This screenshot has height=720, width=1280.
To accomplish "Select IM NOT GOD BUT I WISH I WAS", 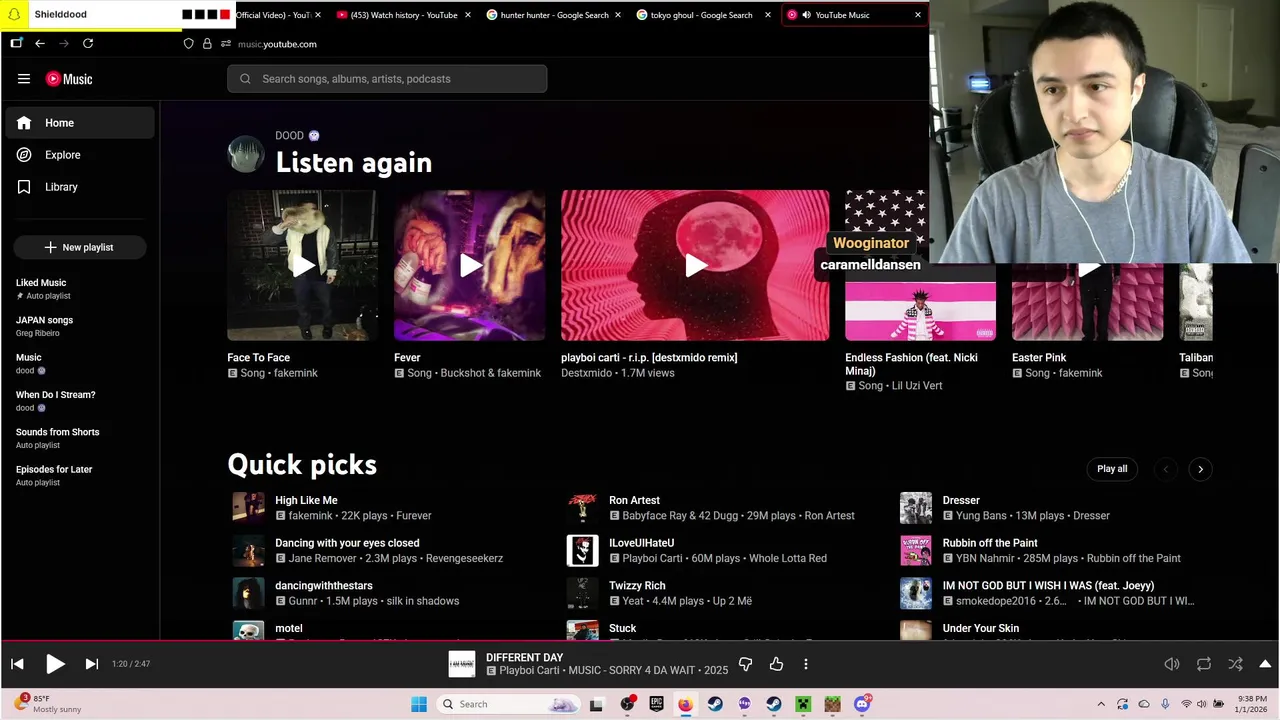I will click(x=1048, y=586).
